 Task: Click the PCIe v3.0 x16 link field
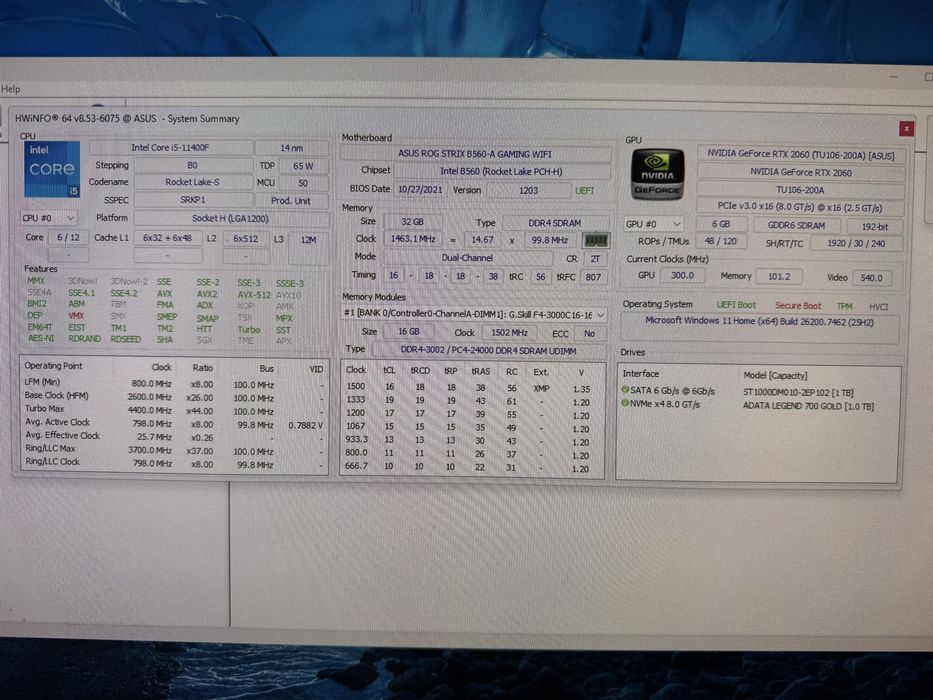pyautogui.click(x=800, y=207)
